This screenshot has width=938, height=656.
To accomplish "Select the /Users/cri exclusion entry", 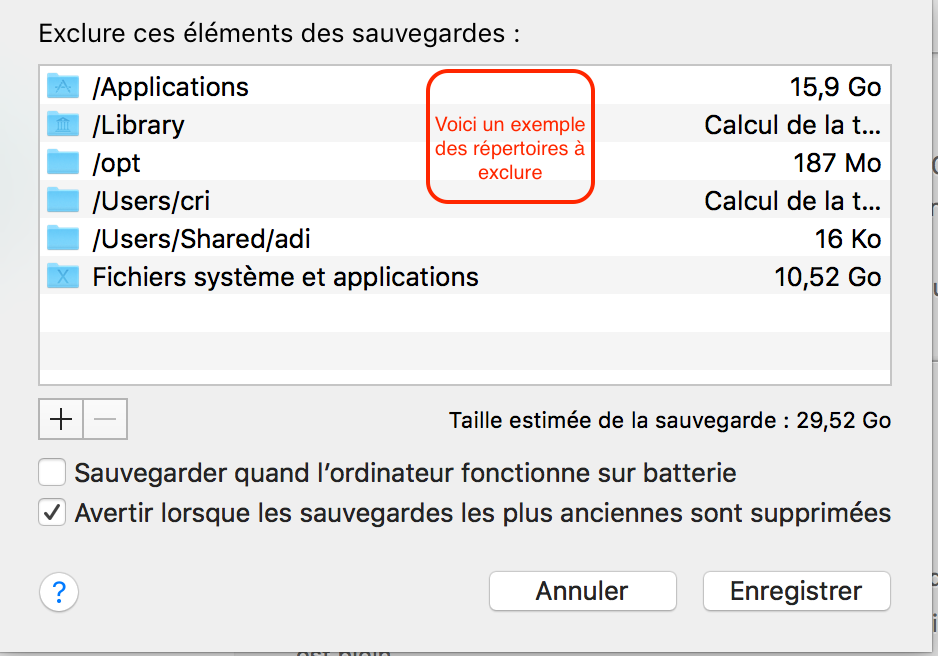I will pyautogui.click(x=151, y=201).
